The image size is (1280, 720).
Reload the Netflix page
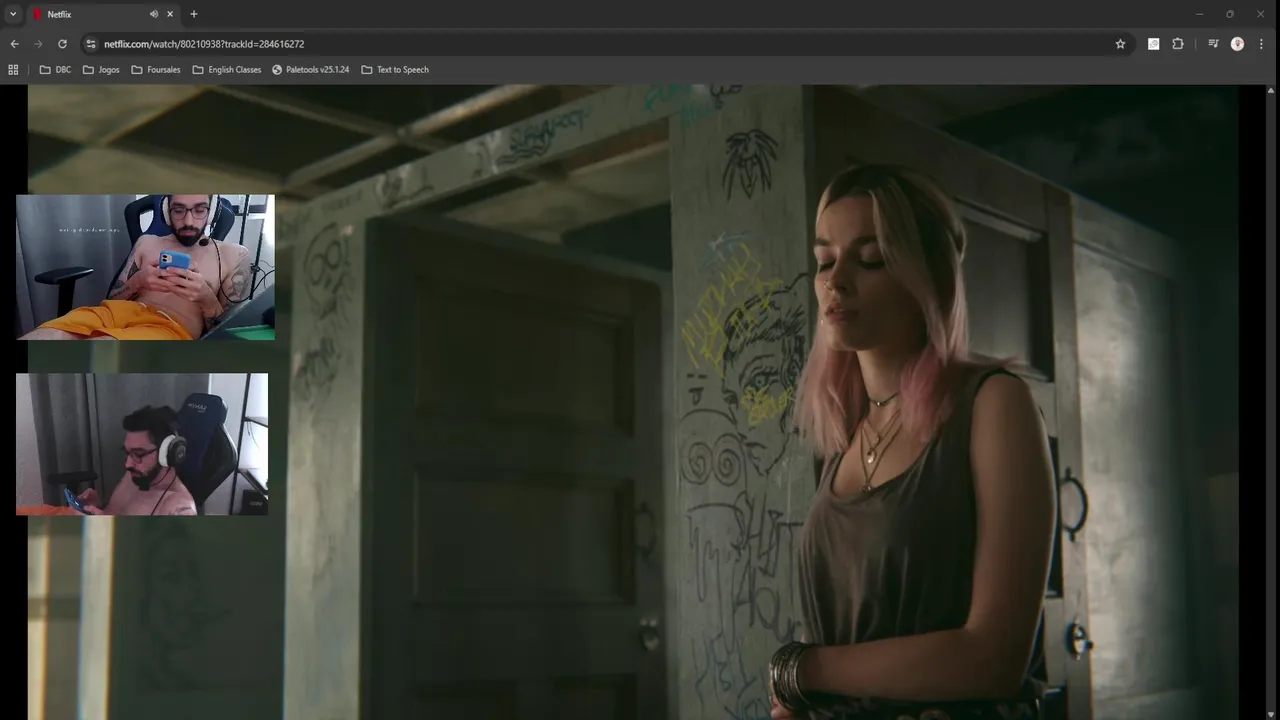[x=62, y=44]
